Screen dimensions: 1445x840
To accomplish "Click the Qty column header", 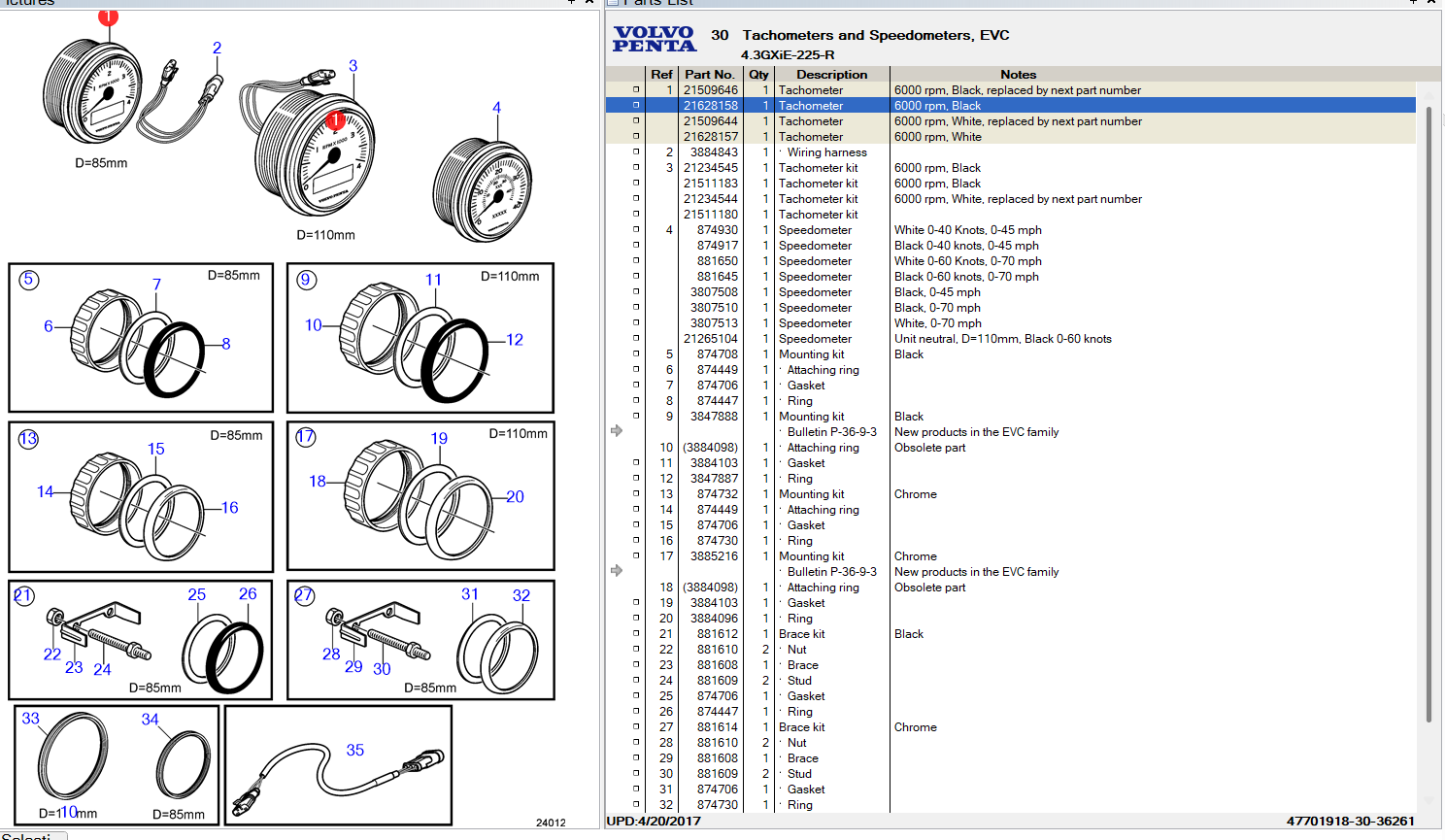I will coord(758,74).
